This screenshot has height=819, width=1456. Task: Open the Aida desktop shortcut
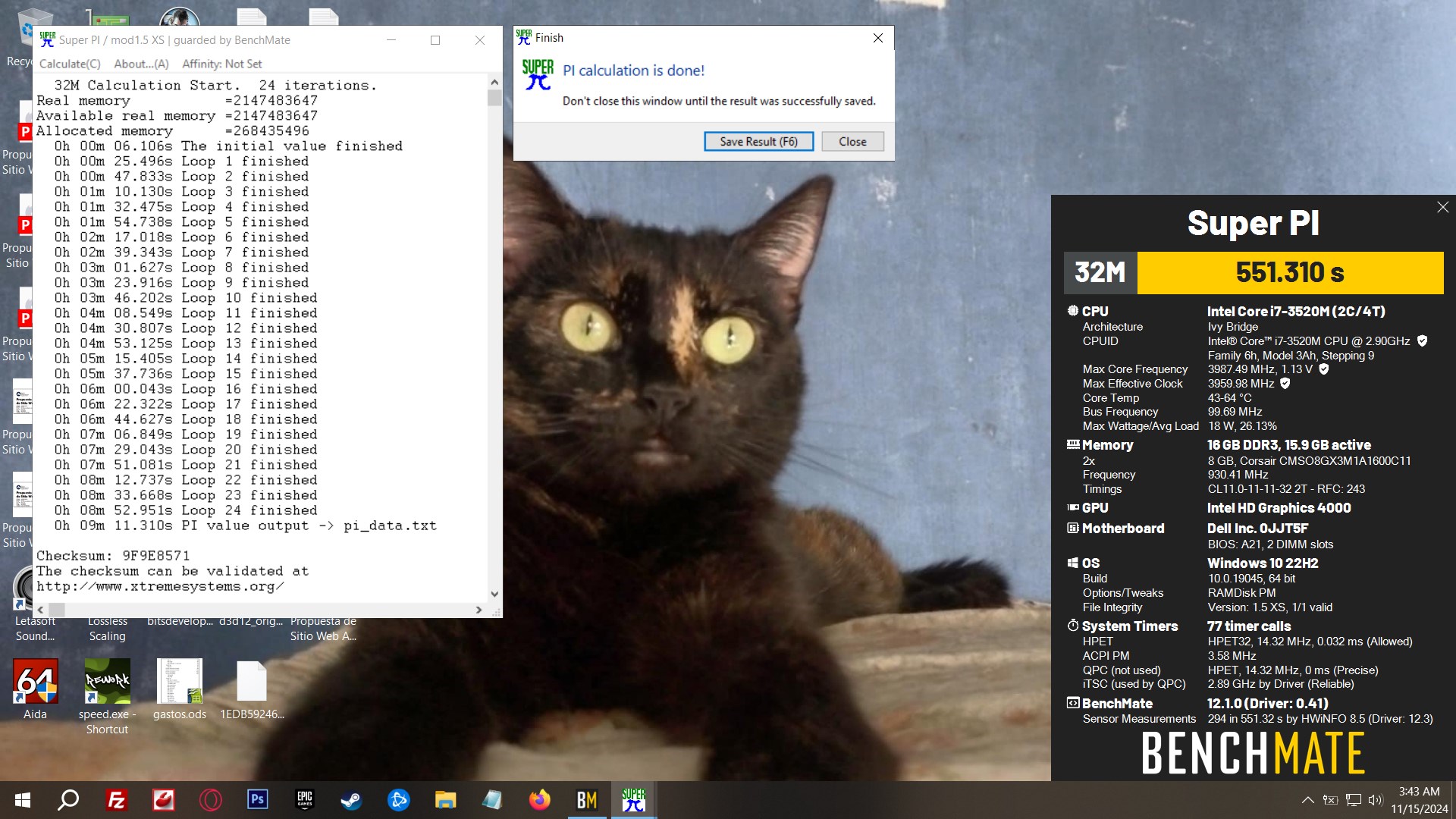(35, 690)
